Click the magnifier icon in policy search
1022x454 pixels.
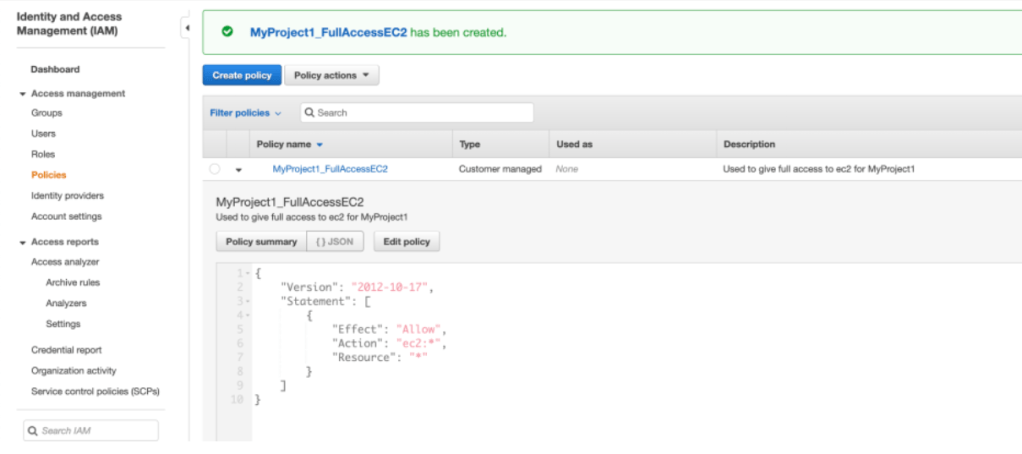310,113
